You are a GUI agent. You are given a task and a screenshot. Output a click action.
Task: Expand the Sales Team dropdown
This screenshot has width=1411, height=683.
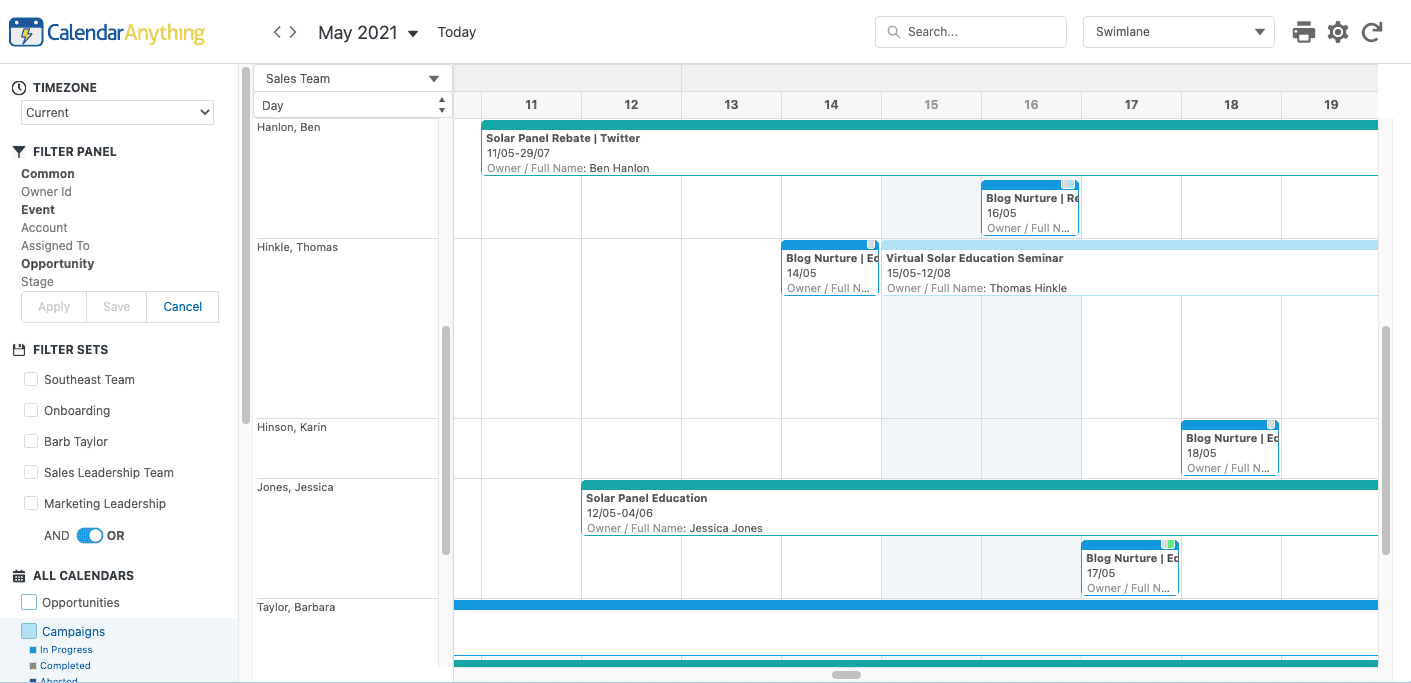[352, 79]
